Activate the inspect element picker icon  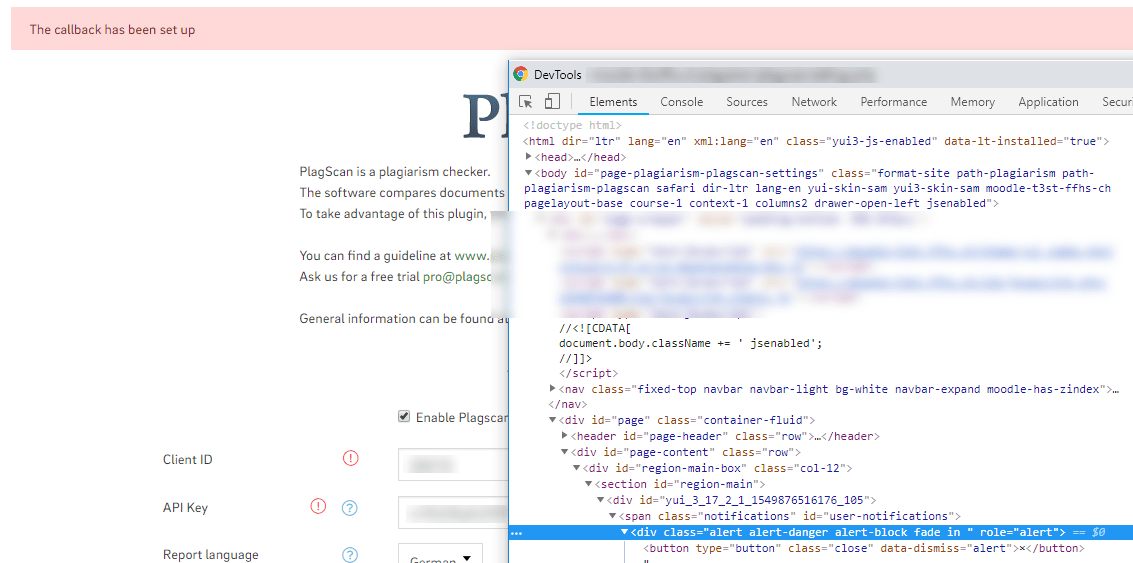coord(525,102)
